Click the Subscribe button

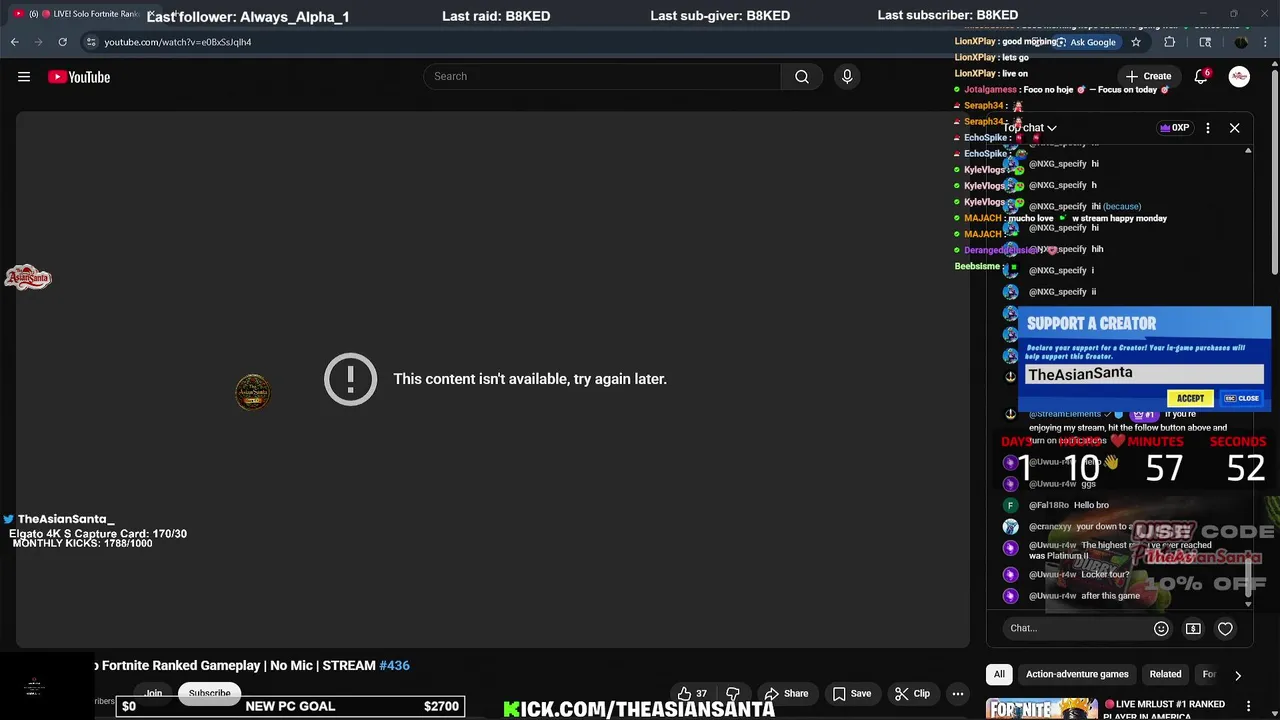pyautogui.click(x=210, y=693)
